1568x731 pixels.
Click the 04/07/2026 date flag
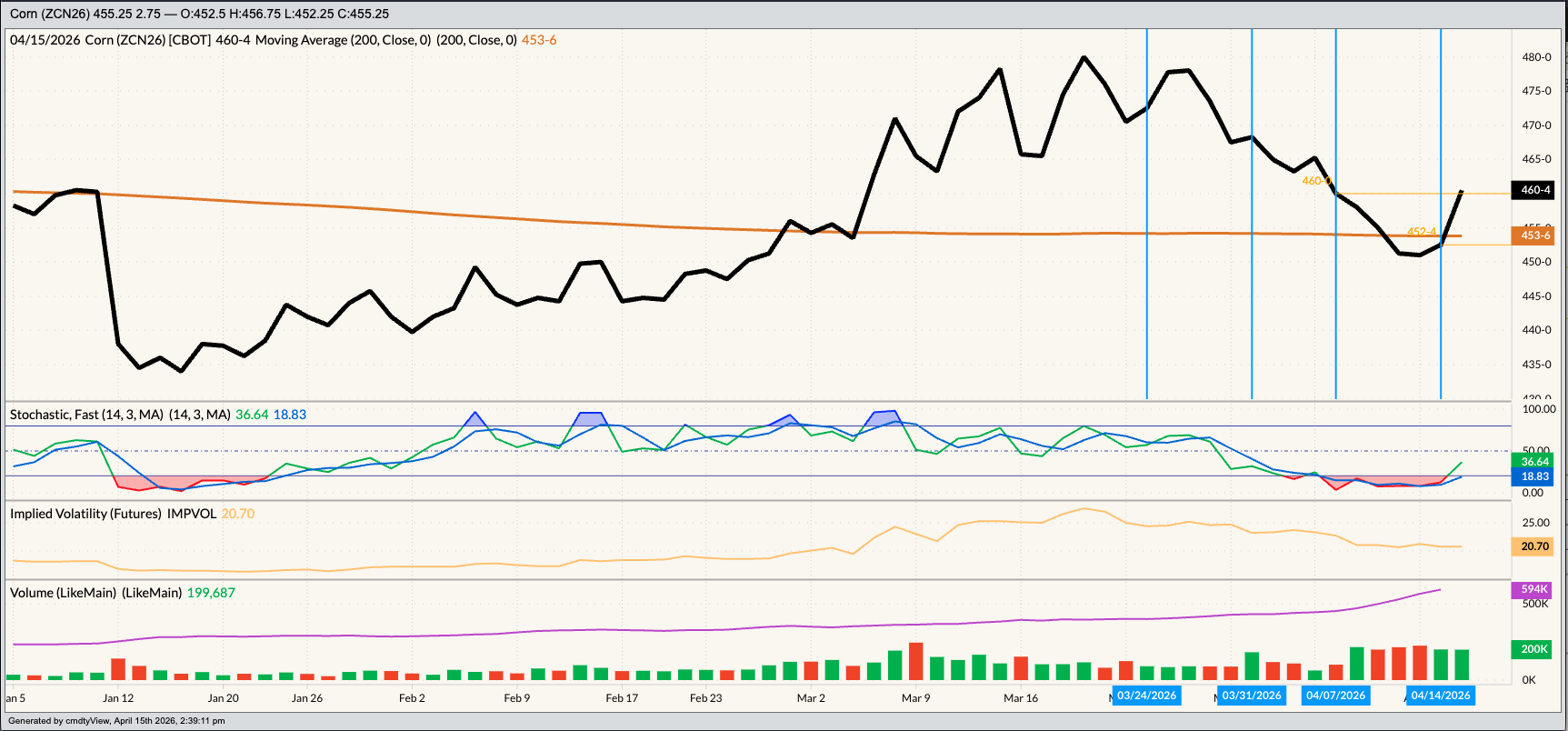tap(1335, 696)
